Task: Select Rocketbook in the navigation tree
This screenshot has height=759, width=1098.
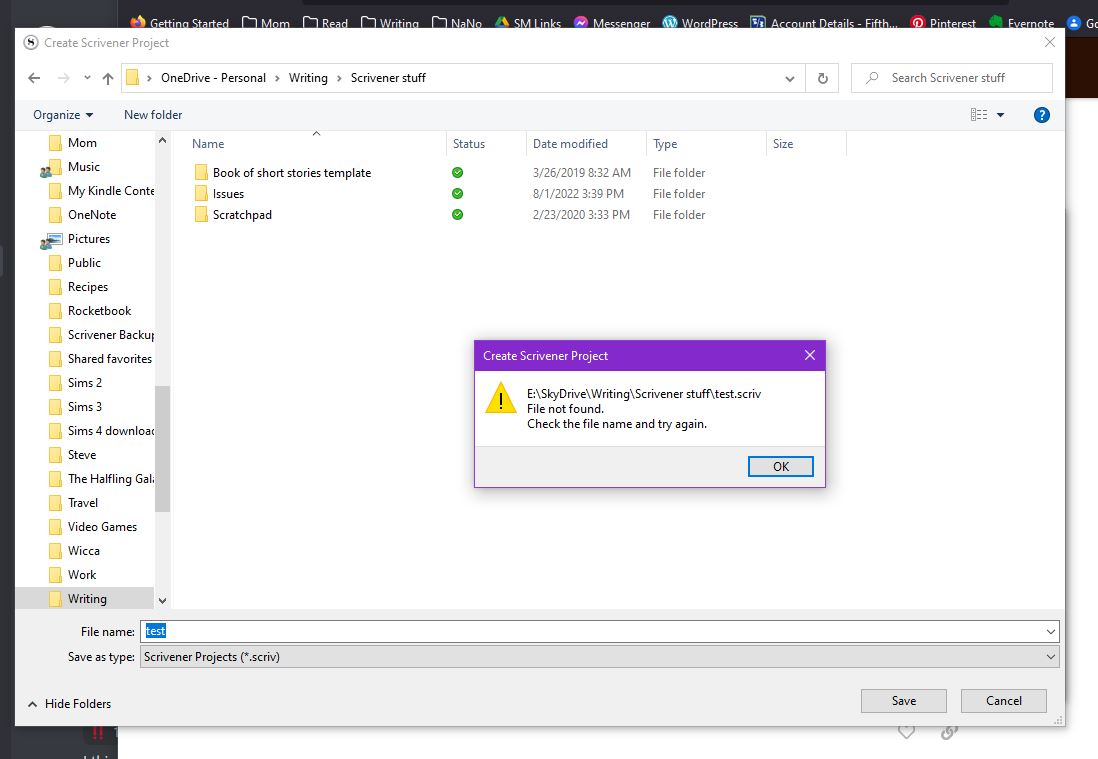Action: pyautogui.click(x=99, y=311)
